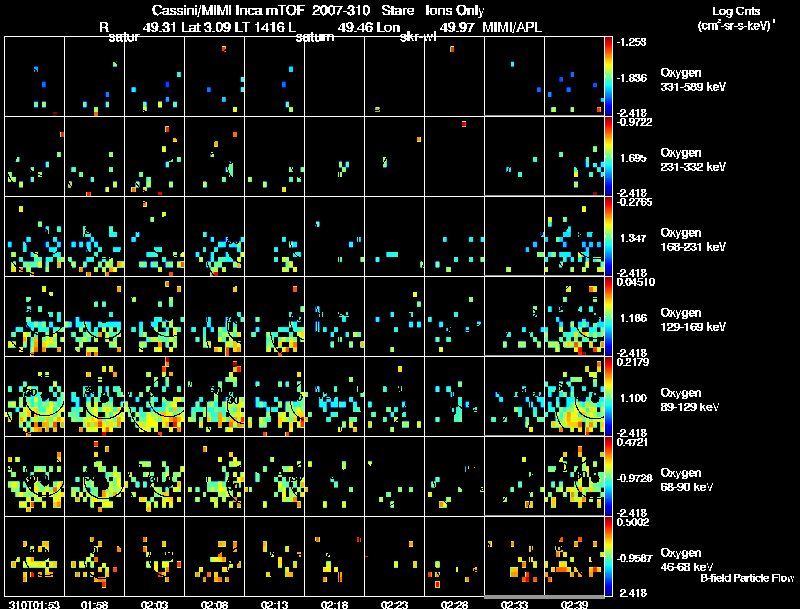
Task: Select the colorbar beside Oxygen 89-129 keV
Action: [608, 396]
